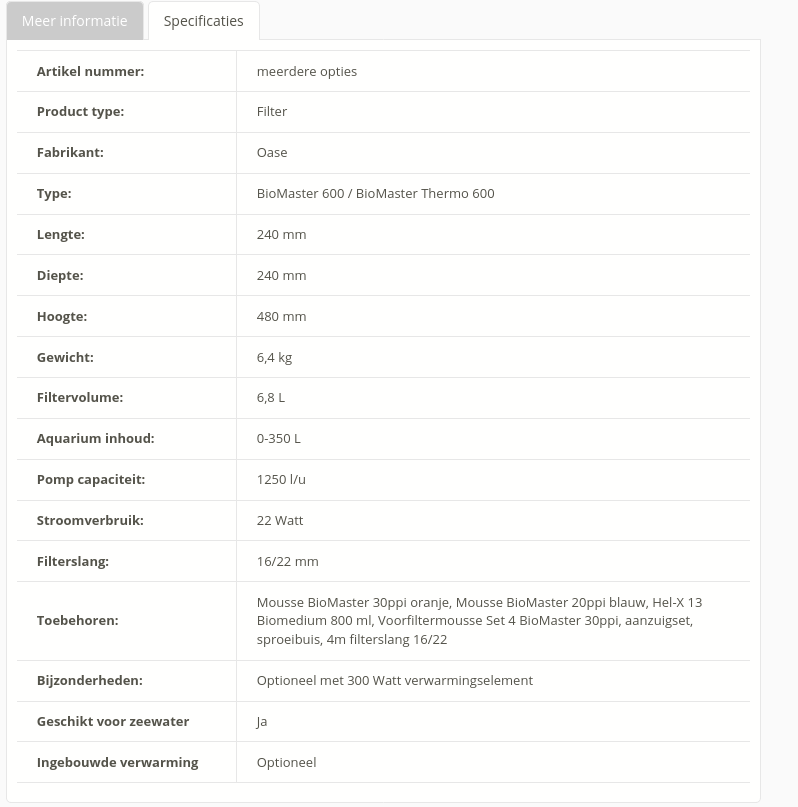798x807 pixels.
Task: Switch to the Meer informatie tab
Action: 74,21
